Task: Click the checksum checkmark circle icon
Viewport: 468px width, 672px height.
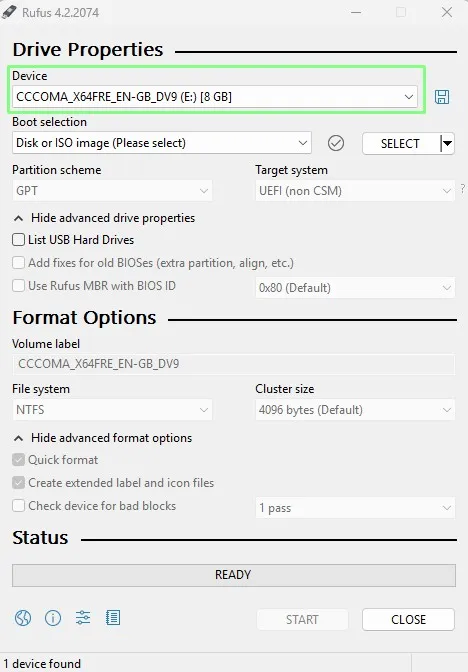Action: pyautogui.click(x=336, y=143)
